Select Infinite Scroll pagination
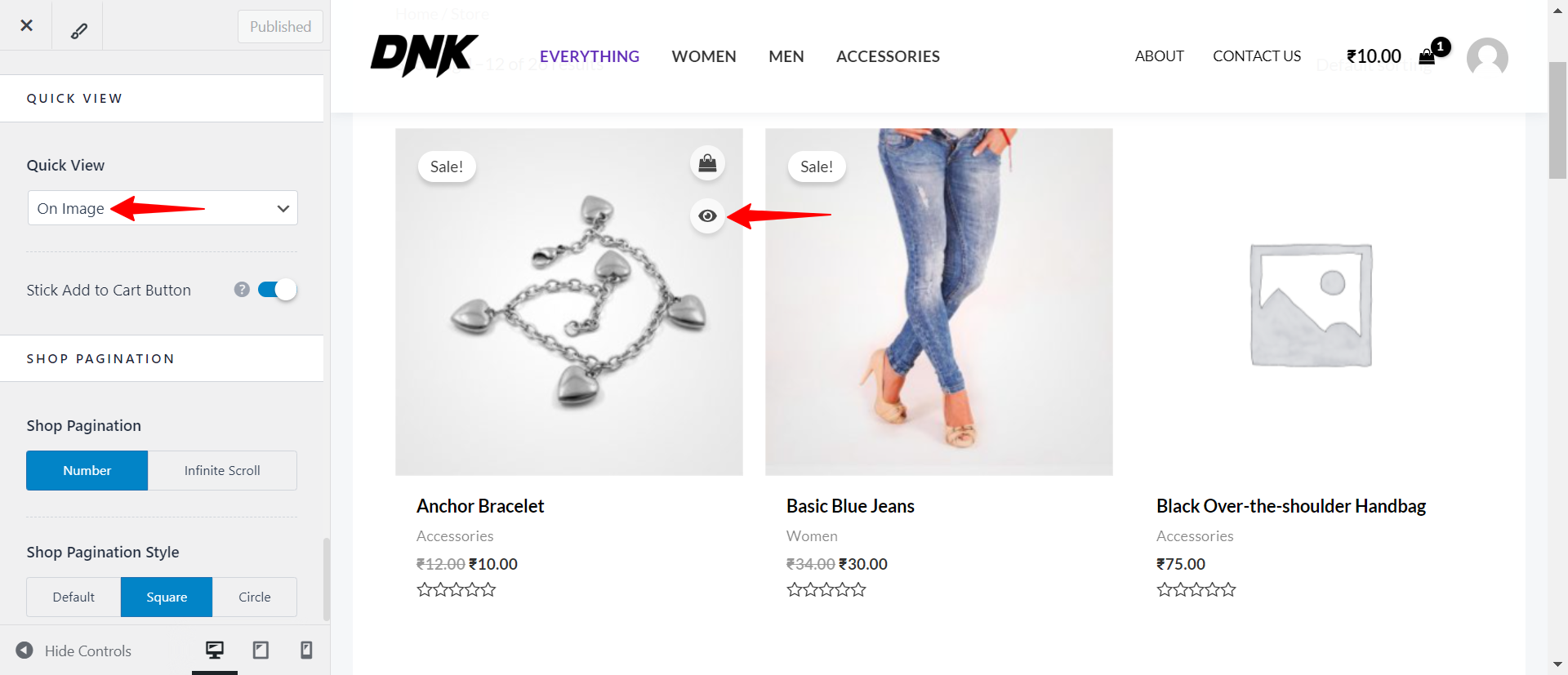The width and height of the screenshot is (1568, 675). pyautogui.click(x=221, y=470)
